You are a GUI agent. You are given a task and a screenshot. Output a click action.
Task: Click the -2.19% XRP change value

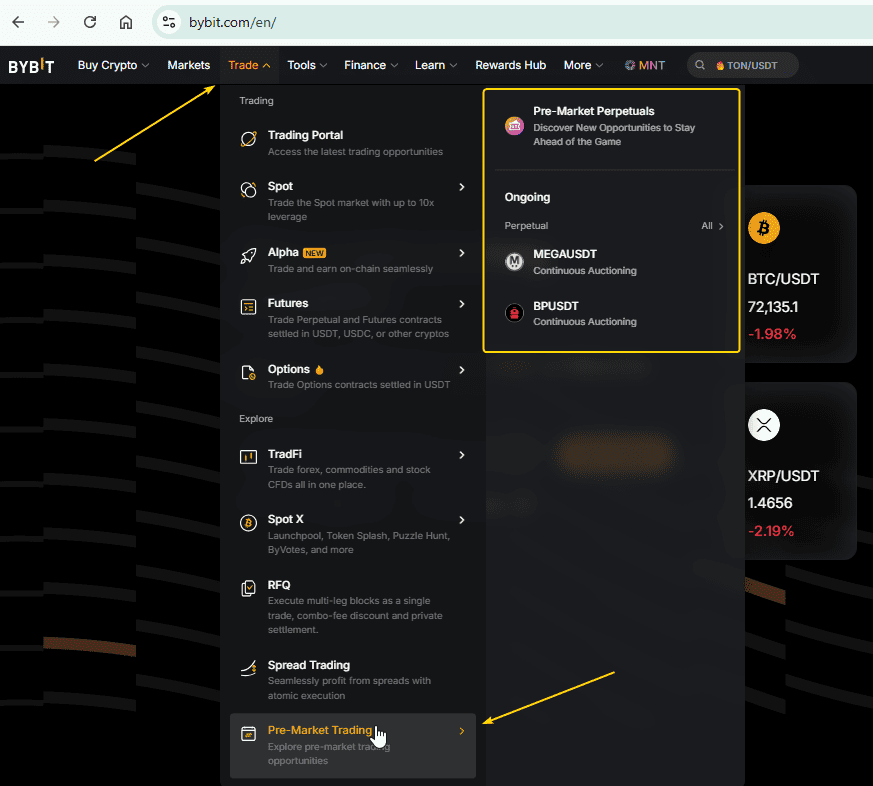coord(771,531)
